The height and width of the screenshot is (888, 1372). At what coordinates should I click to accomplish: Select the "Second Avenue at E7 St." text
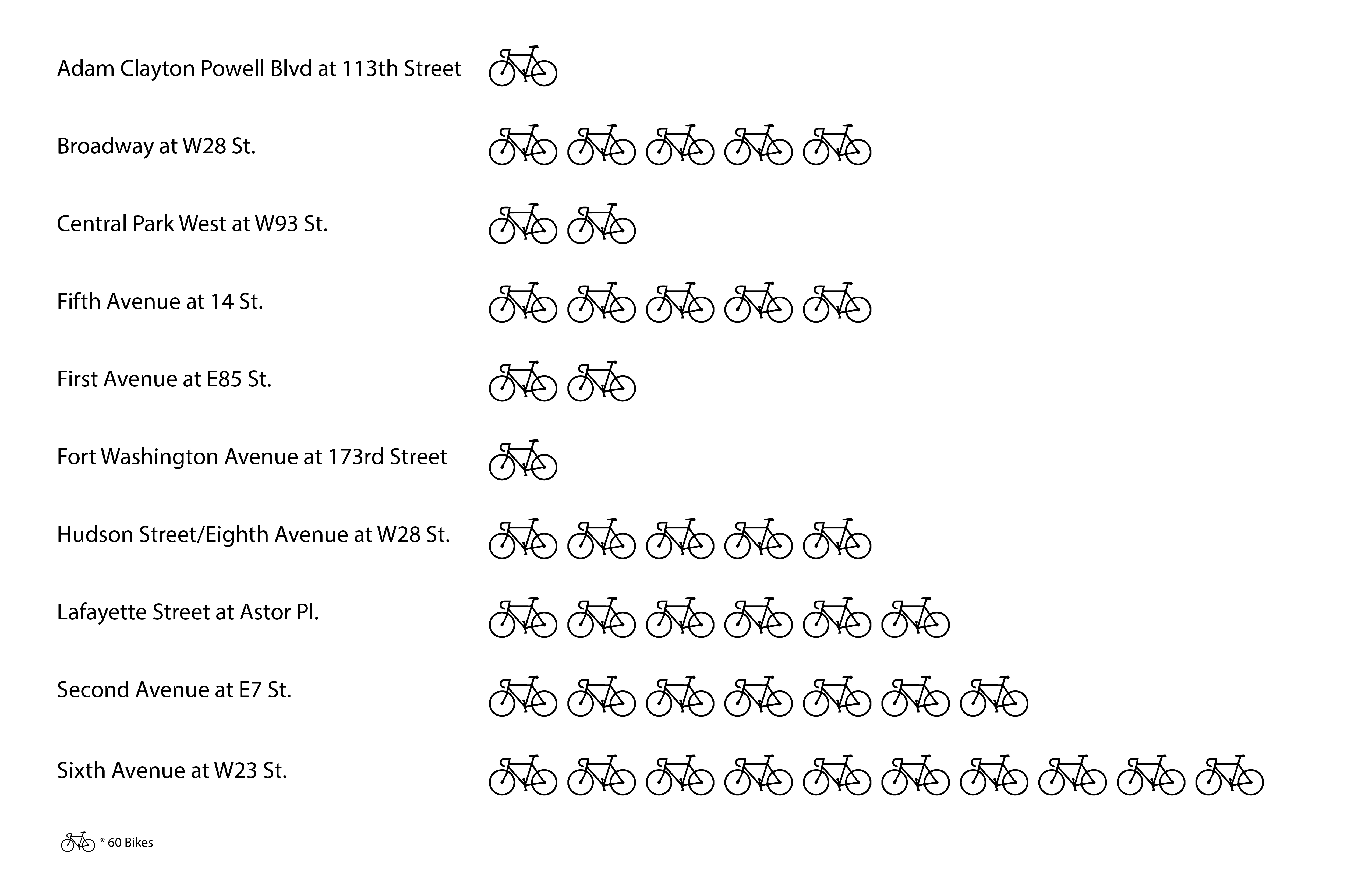pyautogui.click(x=174, y=690)
